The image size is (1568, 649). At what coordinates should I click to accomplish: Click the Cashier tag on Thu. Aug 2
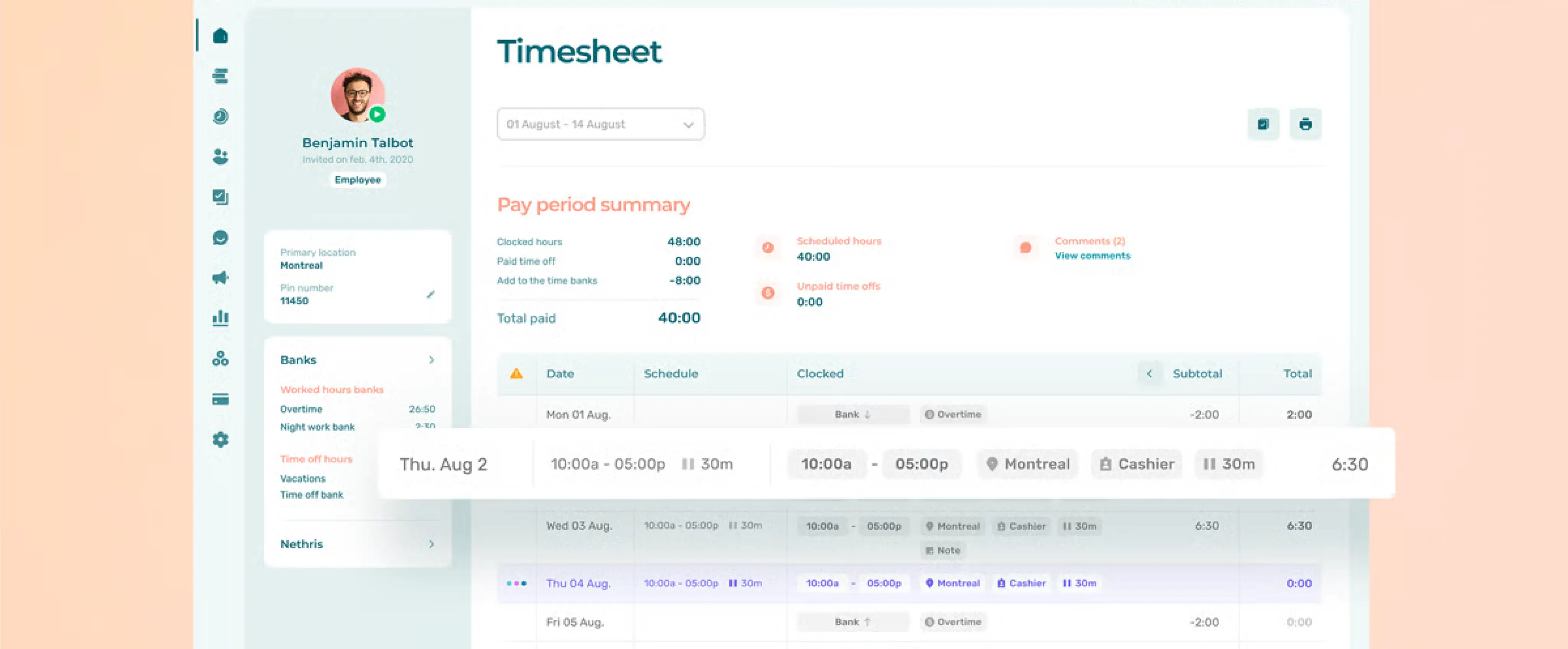tap(1137, 464)
